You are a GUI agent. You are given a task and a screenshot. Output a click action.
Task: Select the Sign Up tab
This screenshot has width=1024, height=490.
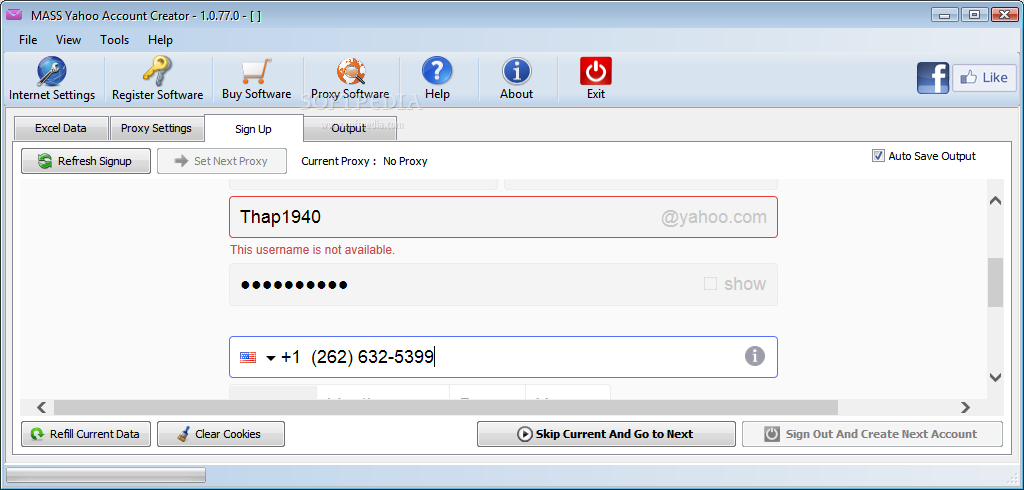[x=253, y=129]
